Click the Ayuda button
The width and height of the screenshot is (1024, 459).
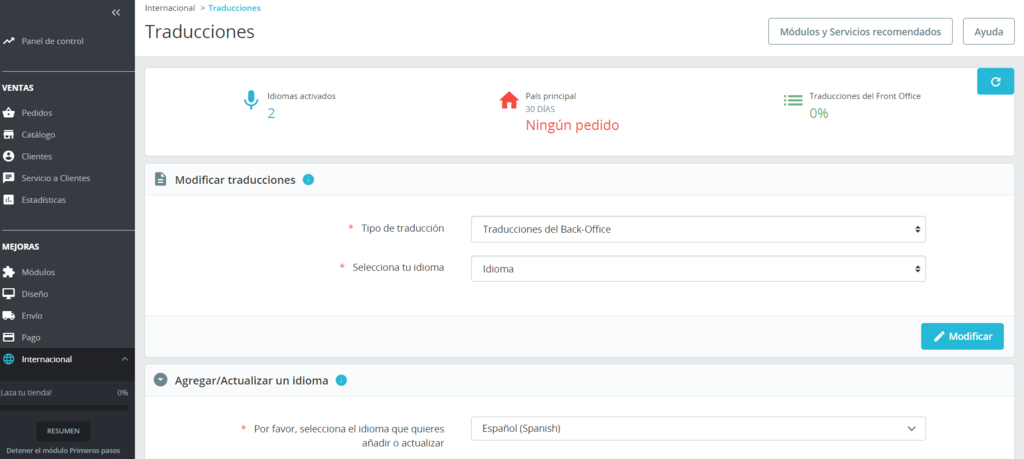coord(989,31)
